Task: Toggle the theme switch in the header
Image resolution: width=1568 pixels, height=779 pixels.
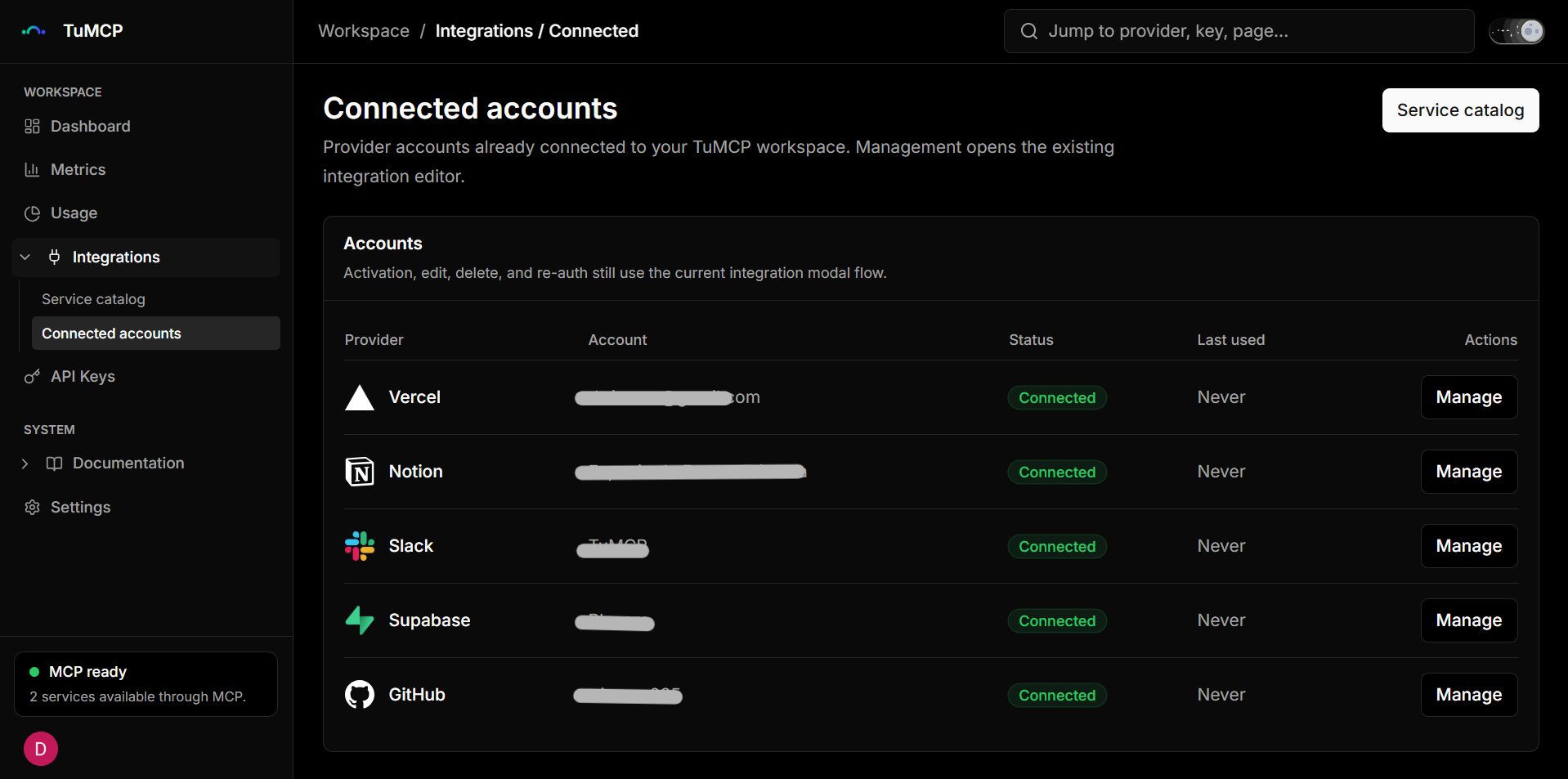Action: [x=1516, y=31]
